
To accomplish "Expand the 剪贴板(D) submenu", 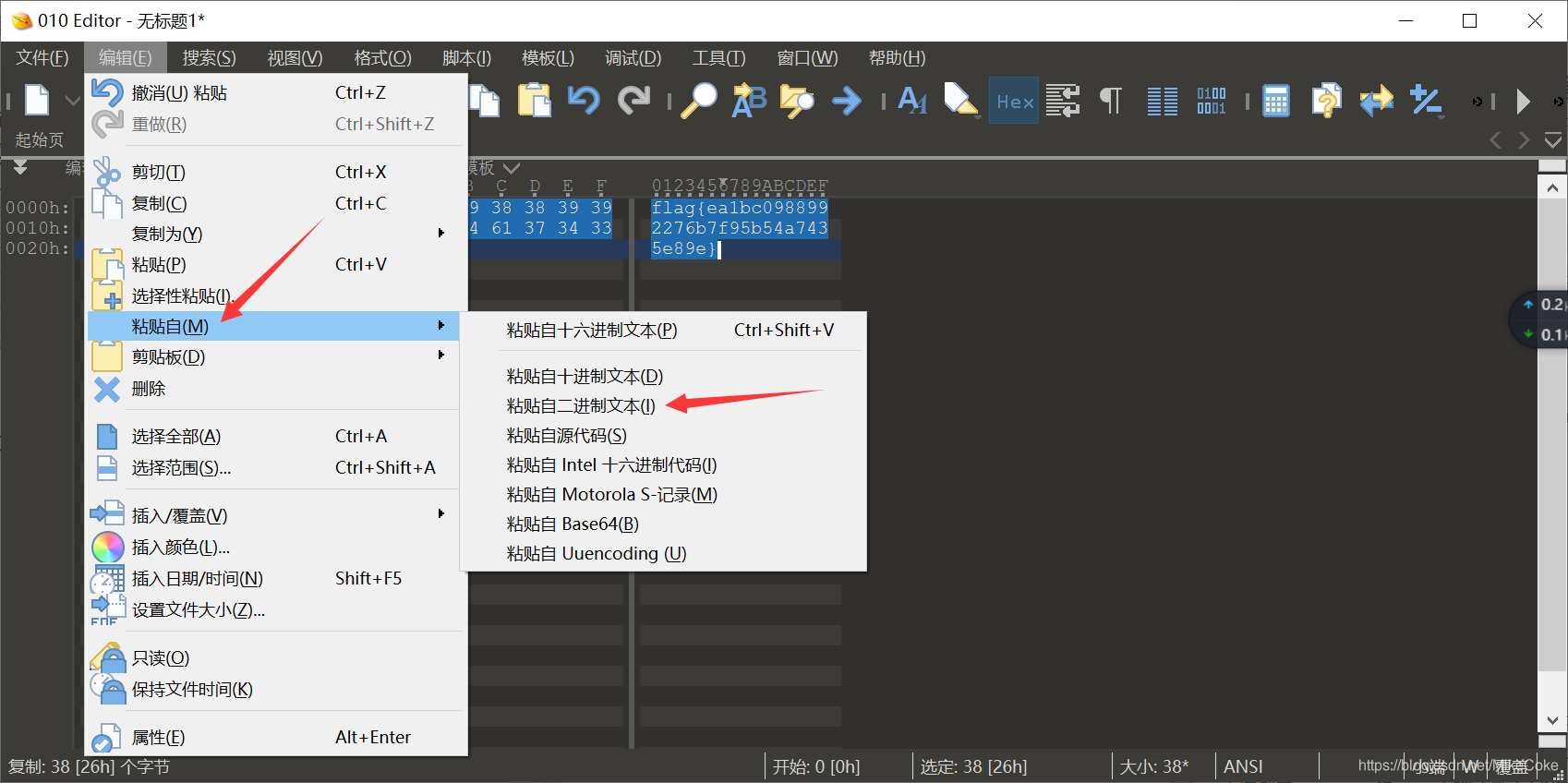I will click(x=276, y=356).
